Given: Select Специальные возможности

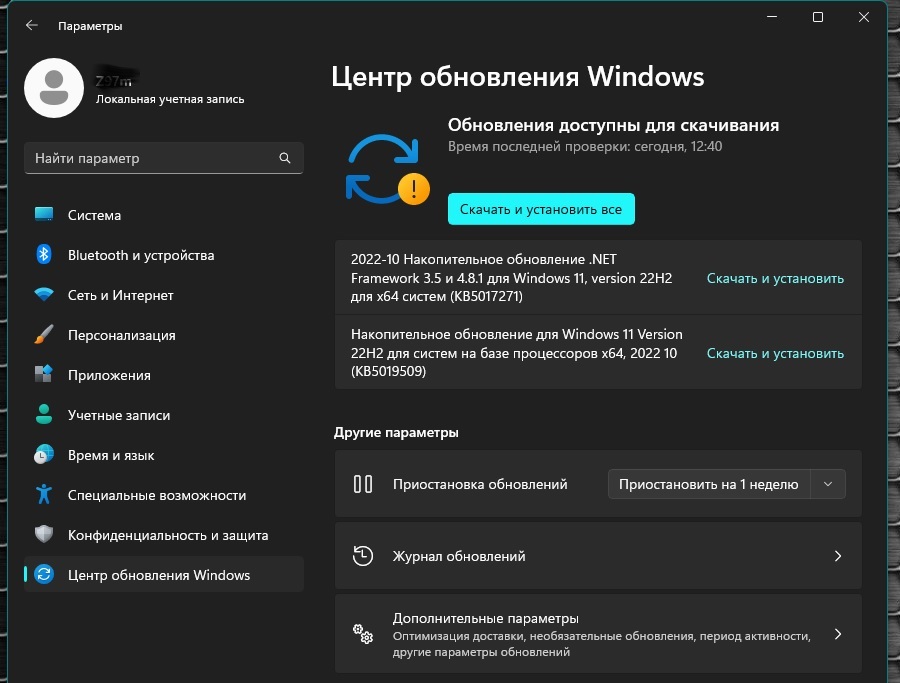Looking at the screenshot, I should (x=164, y=495).
